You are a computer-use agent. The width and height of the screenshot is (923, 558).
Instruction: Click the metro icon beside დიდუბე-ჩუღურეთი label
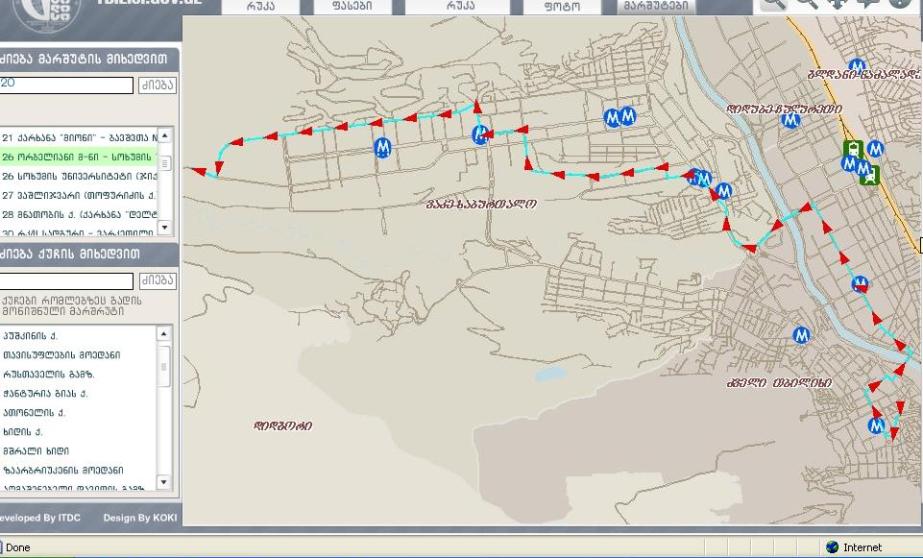pyautogui.click(x=791, y=120)
